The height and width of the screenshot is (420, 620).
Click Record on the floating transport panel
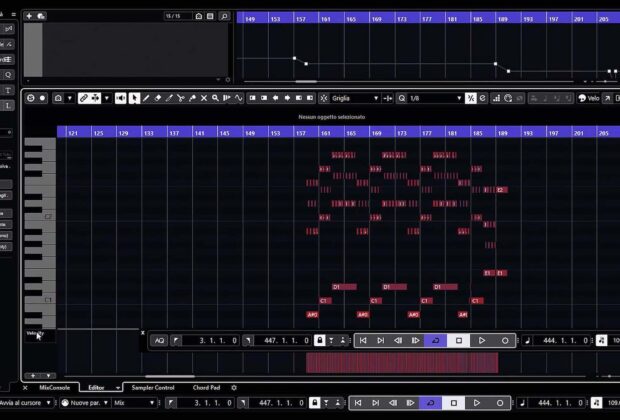(505, 341)
